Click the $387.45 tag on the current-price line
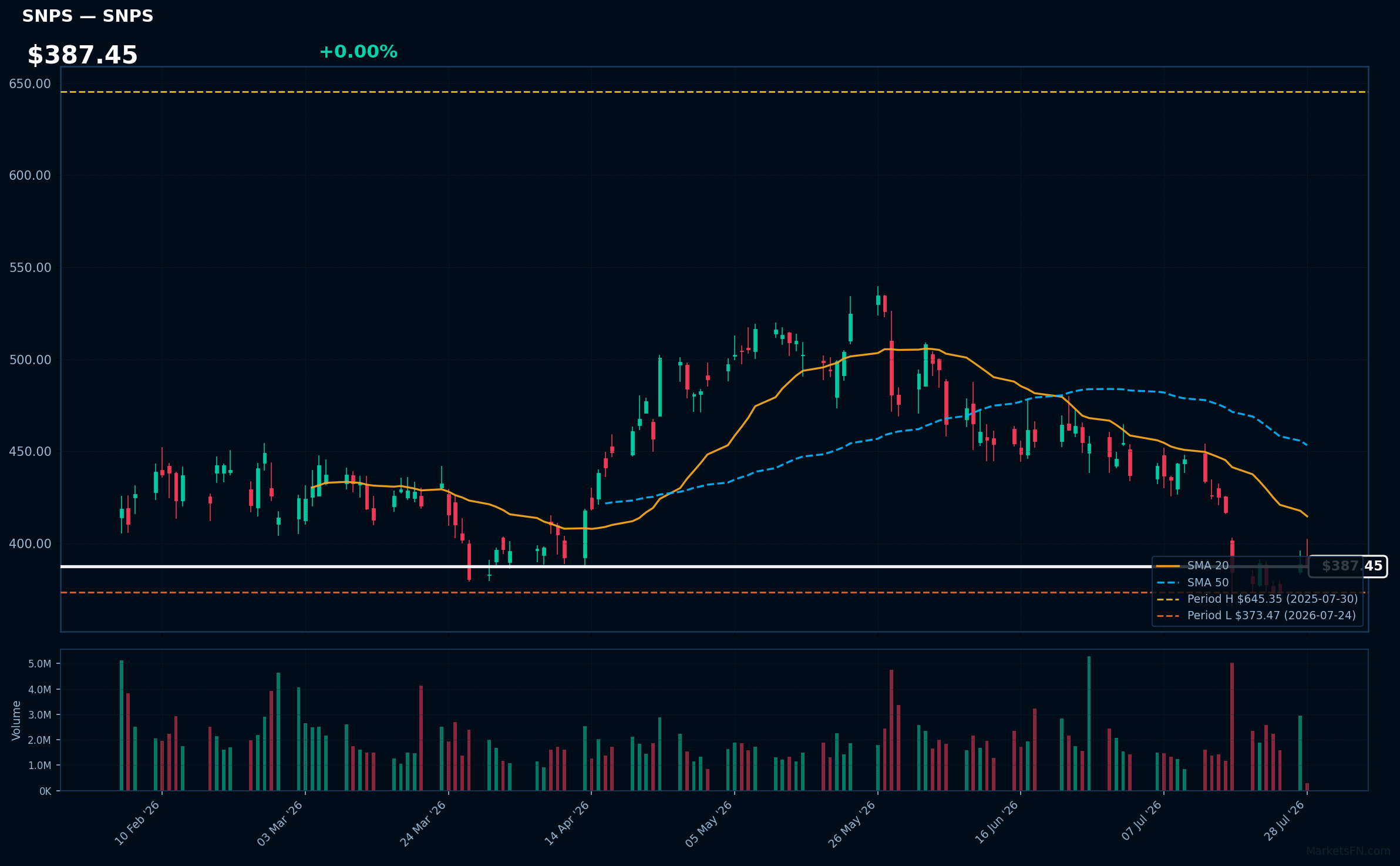The width and height of the screenshot is (1400, 866). (1348, 566)
